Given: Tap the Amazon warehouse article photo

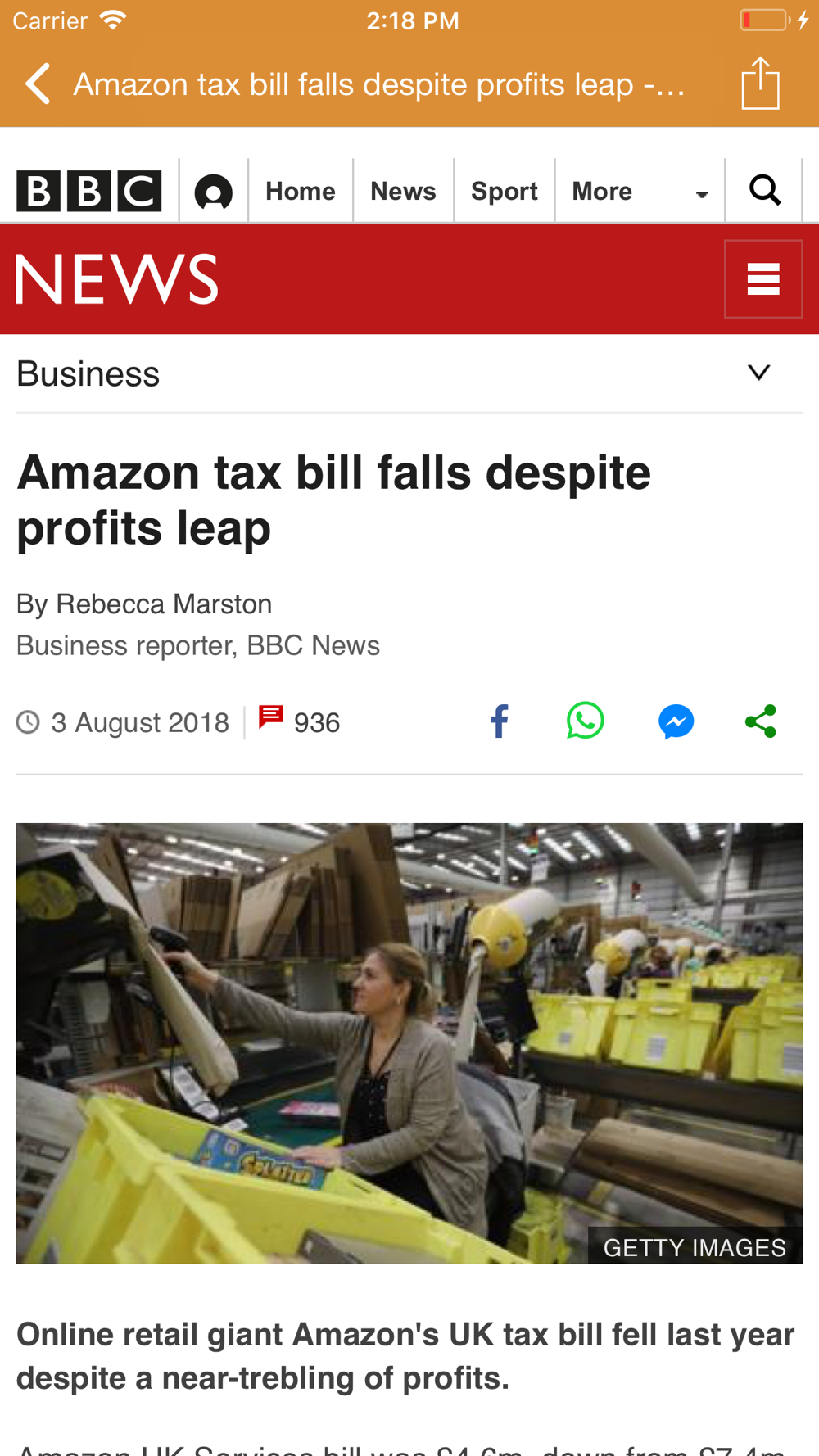Looking at the screenshot, I should pos(409,1043).
